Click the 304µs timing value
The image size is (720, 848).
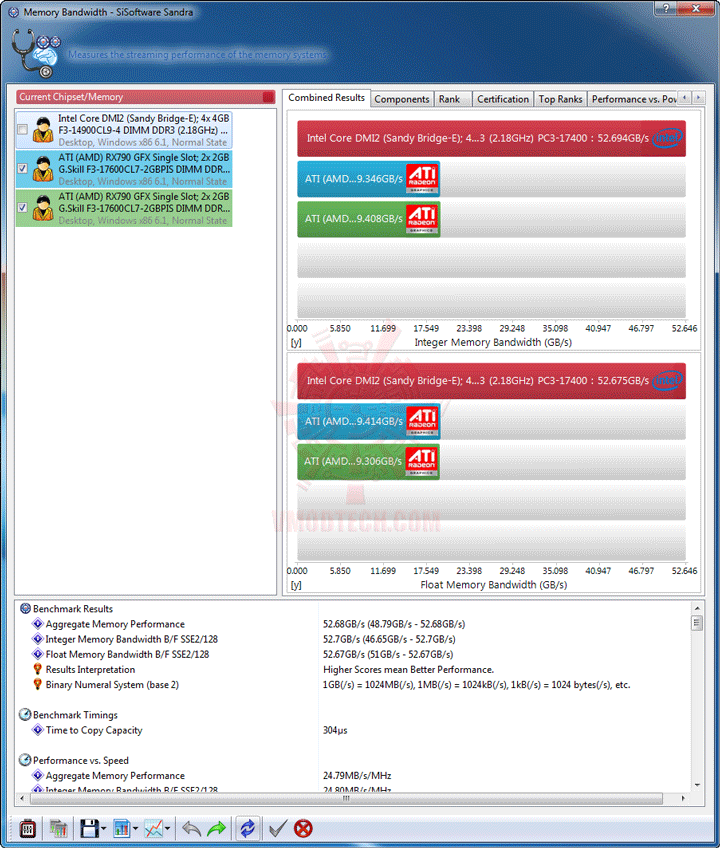[x=335, y=730]
